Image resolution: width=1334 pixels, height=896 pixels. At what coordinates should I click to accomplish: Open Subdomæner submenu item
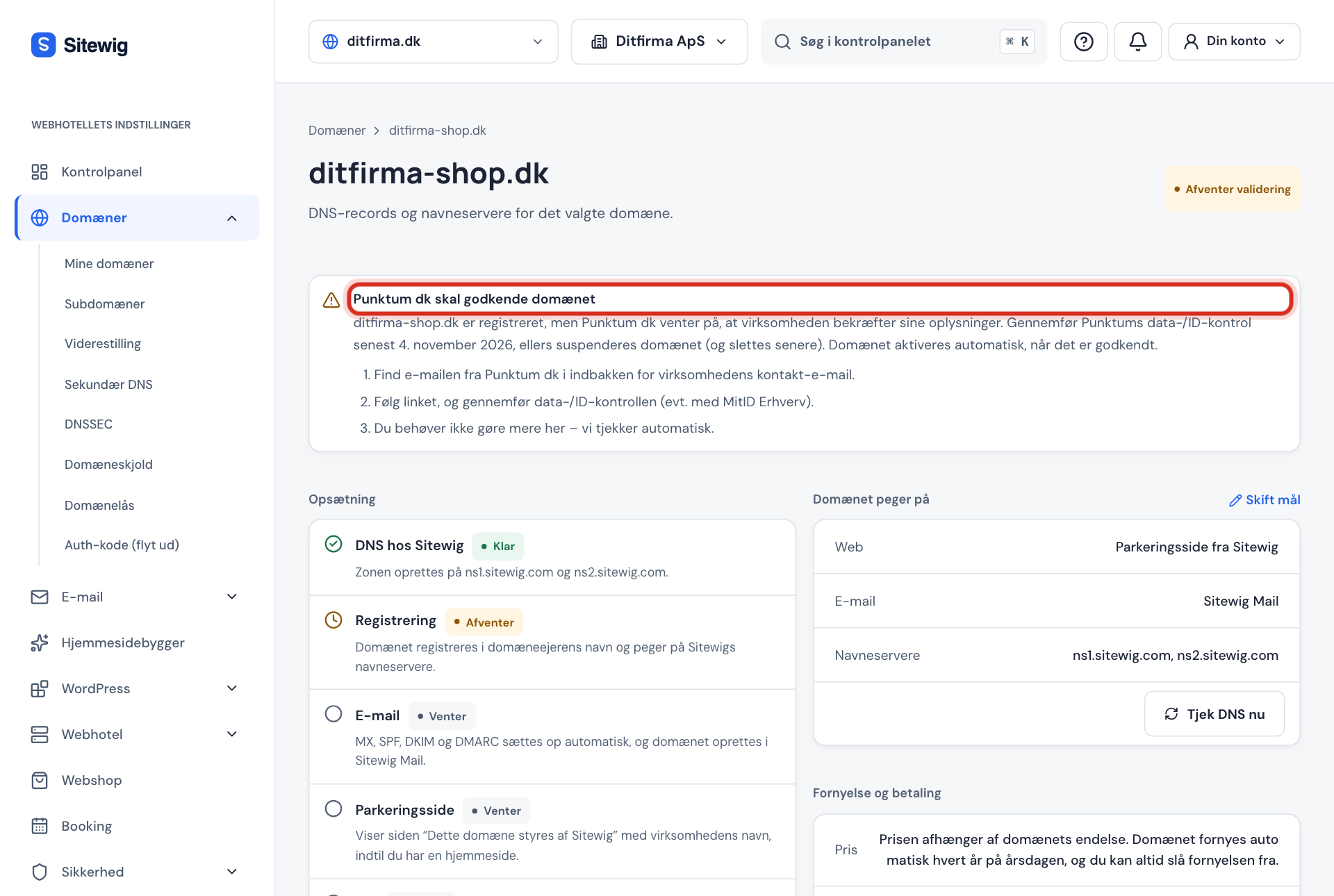coord(105,304)
